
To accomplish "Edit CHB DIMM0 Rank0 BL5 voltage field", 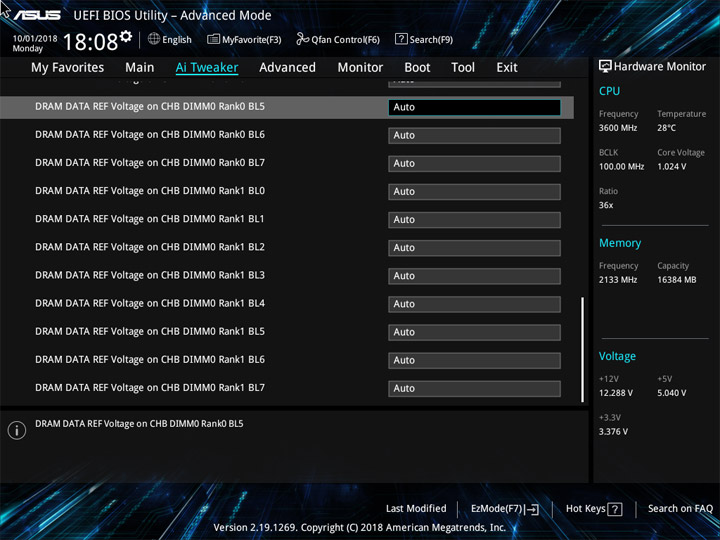I will pos(474,107).
